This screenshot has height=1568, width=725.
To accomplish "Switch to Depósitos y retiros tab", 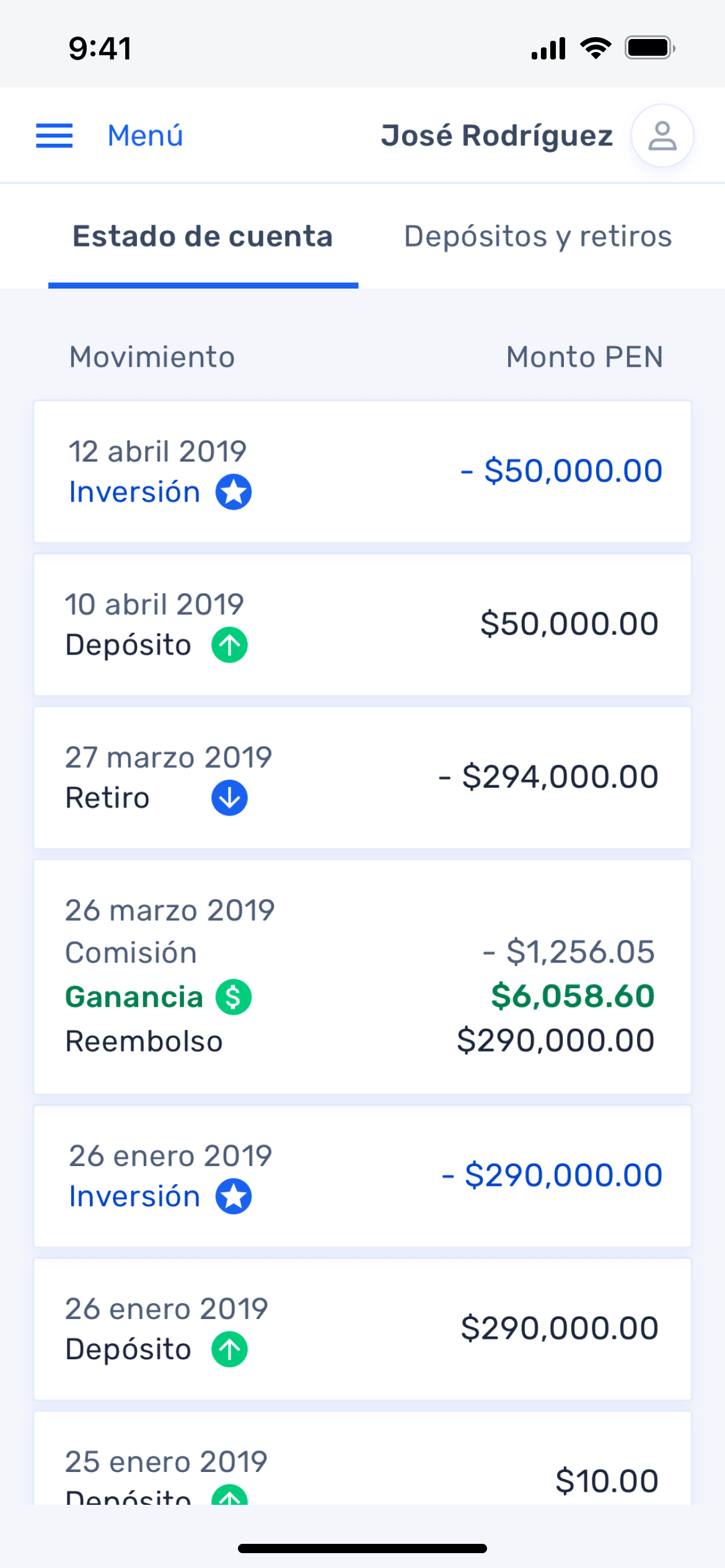I will pyautogui.click(x=538, y=237).
